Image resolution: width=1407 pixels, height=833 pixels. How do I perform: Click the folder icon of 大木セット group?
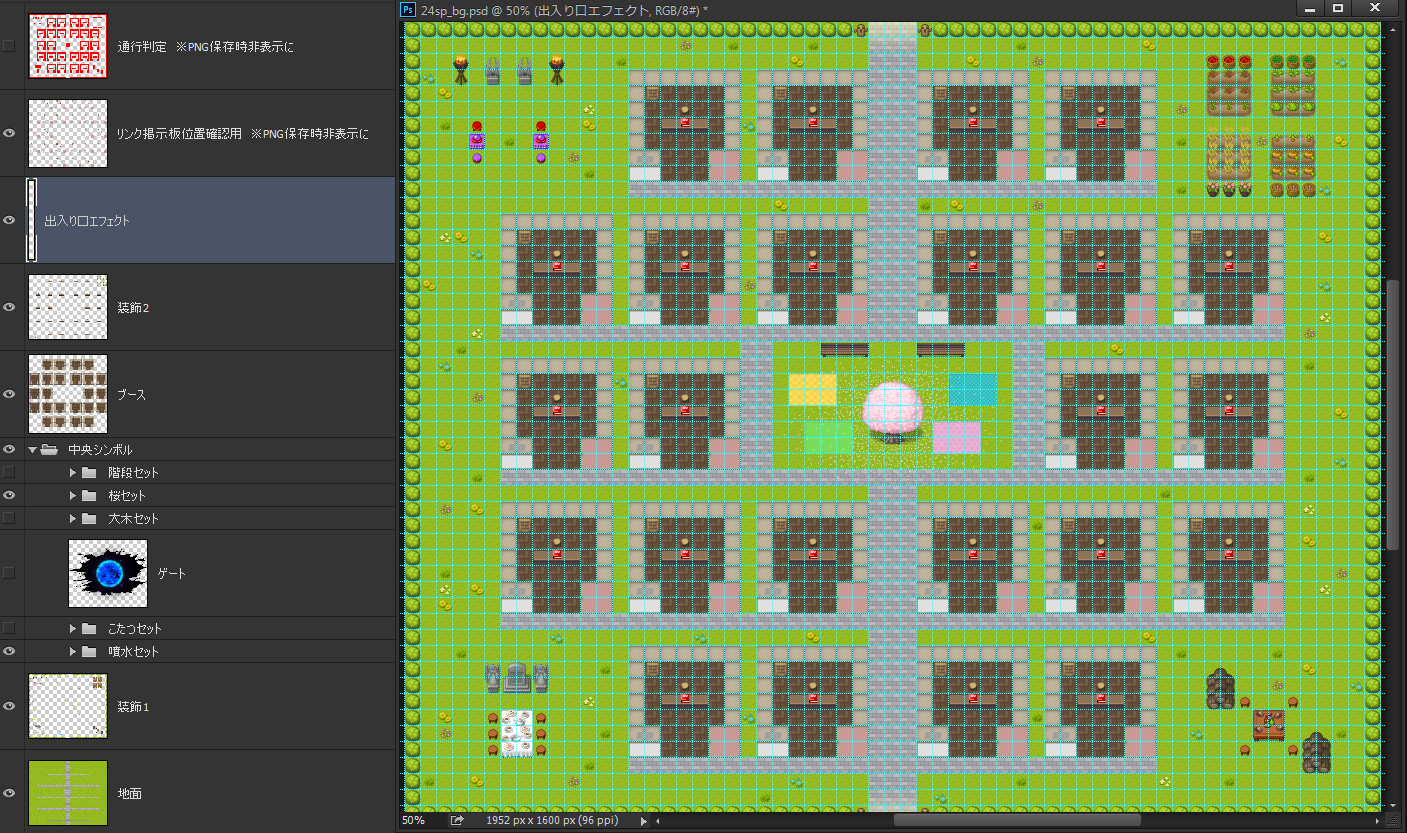89,518
